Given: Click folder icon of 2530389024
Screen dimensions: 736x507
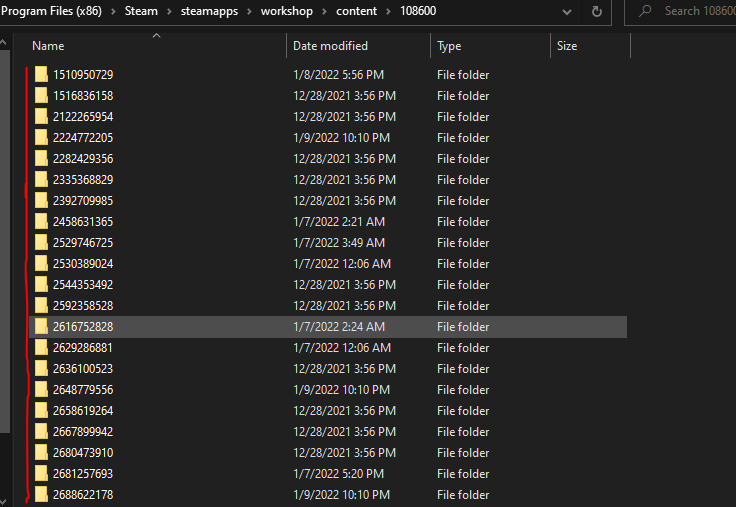Looking at the screenshot, I should (x=41, y=264).
